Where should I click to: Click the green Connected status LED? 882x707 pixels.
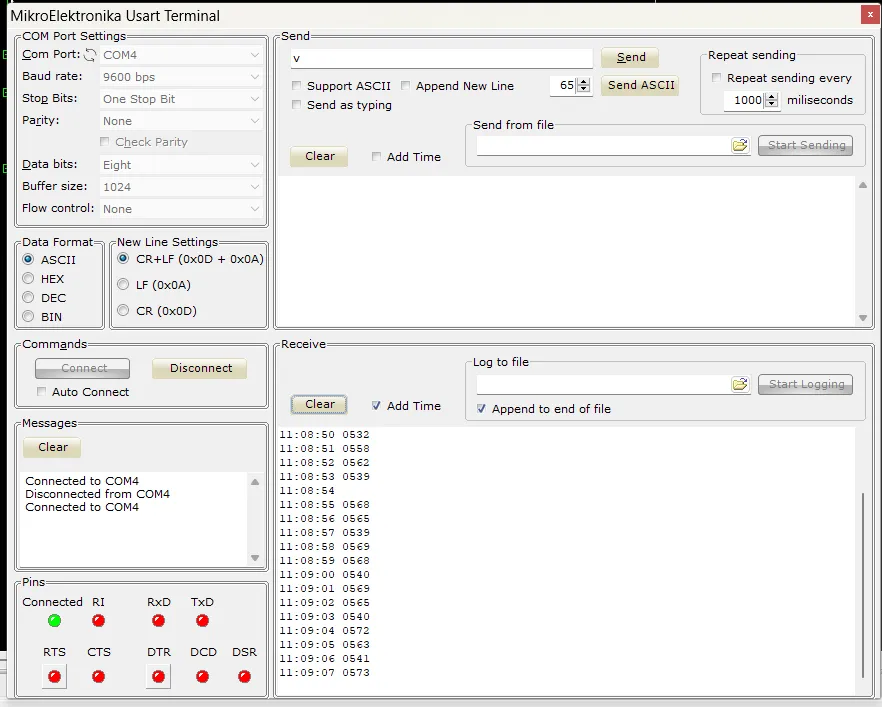[55, 620]
